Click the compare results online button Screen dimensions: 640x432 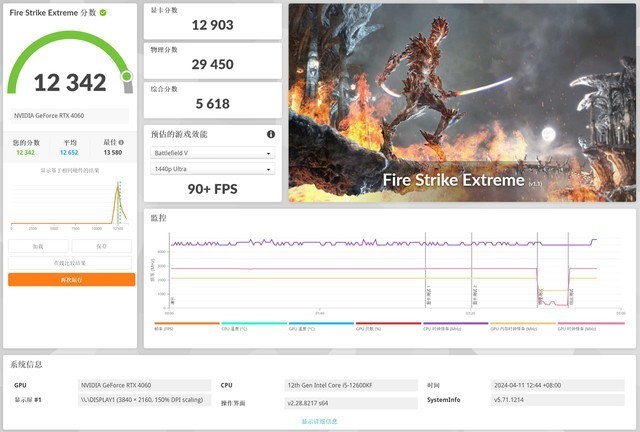pos(71,263)
